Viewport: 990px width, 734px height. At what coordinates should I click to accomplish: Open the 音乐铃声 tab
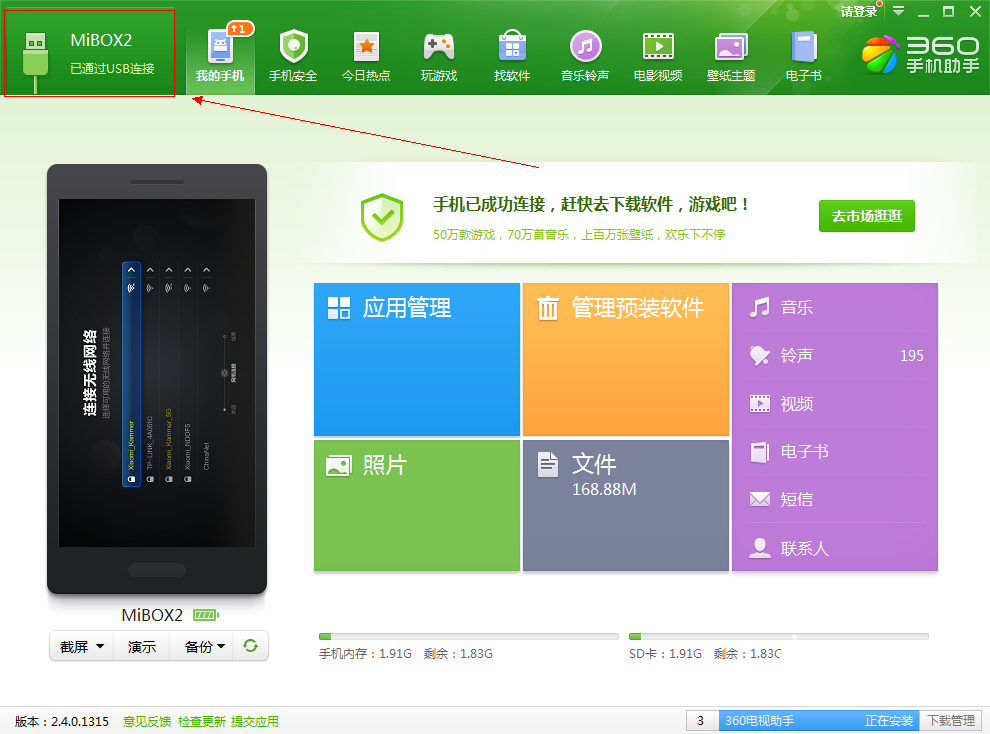[585, 57]
